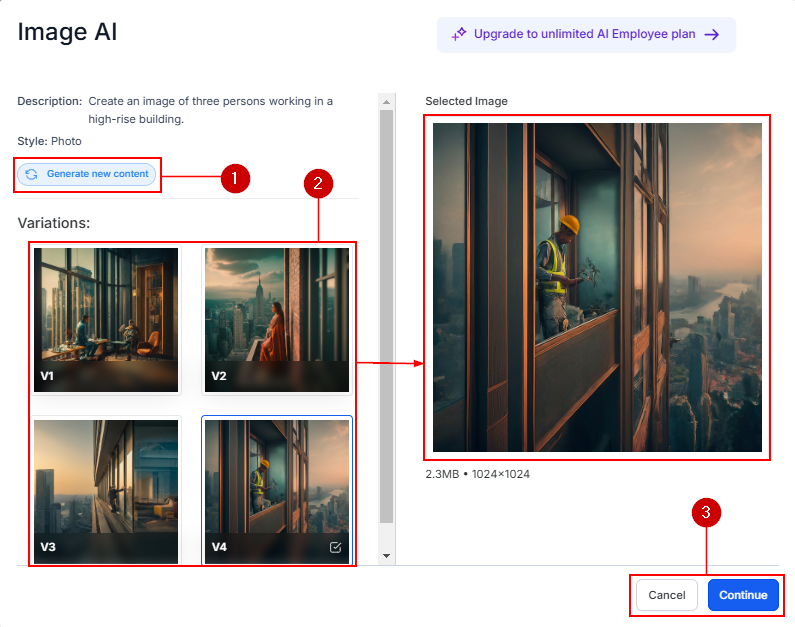This screenshot has width=795, height=627.
Task: Choose variation V2 with woman on balcony
Action: pos(277,319)
